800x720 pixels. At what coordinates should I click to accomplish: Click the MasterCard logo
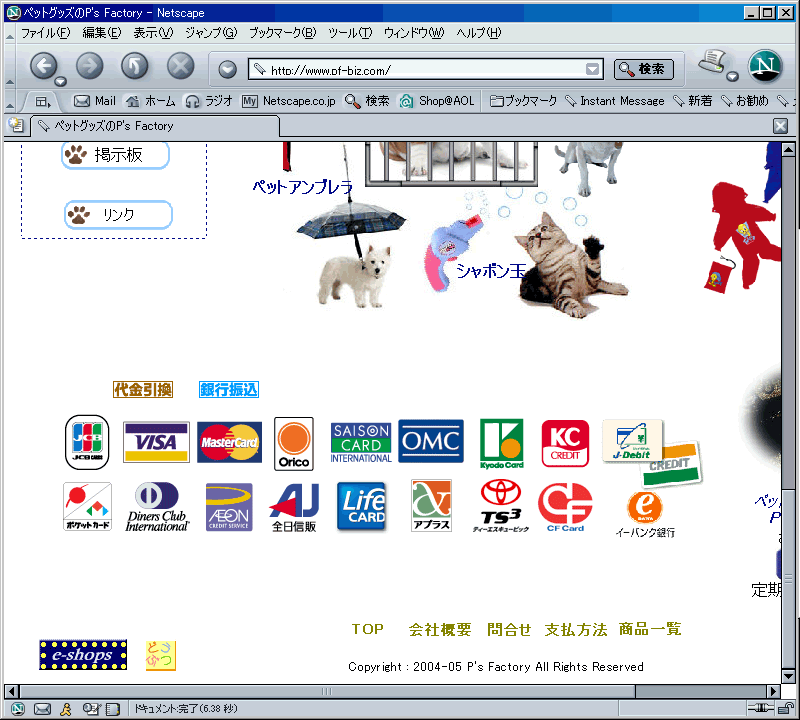coord(230,442)
